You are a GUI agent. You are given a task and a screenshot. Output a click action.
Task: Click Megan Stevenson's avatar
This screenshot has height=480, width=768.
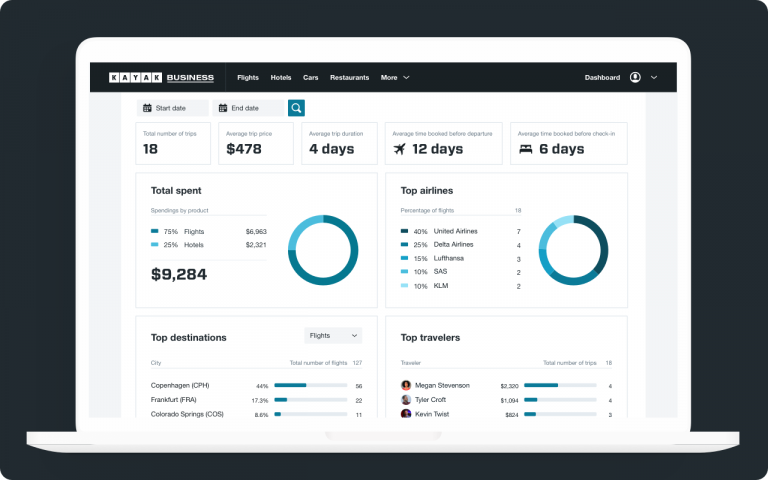coord(406,385)
